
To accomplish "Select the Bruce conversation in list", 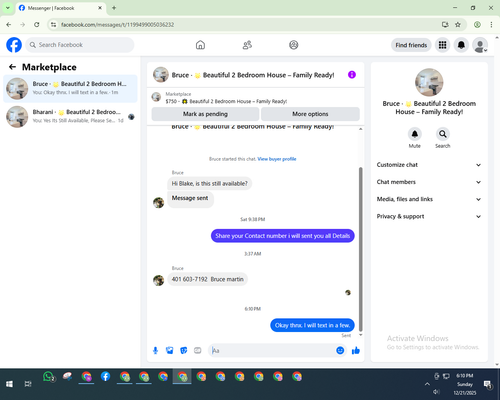I will (70, 88).
